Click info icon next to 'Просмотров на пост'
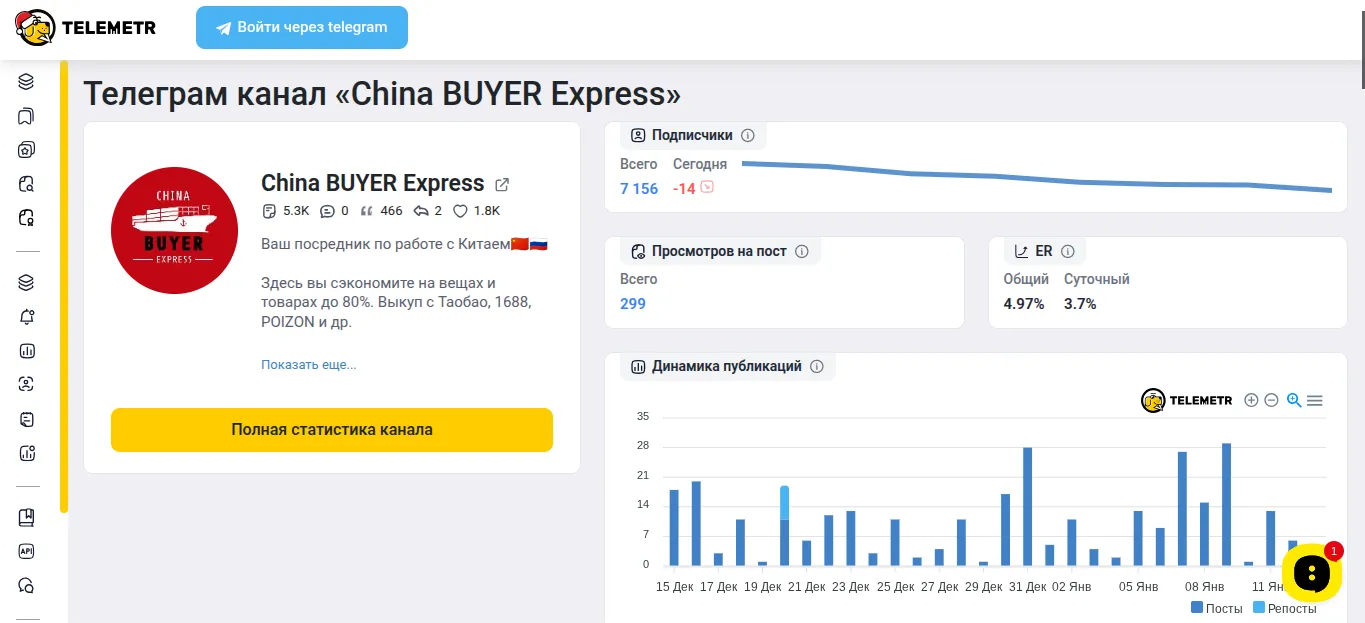Image resolution: width=1365 pixels, height=623 pixels. pyautogui.click(x=802, y=251)
